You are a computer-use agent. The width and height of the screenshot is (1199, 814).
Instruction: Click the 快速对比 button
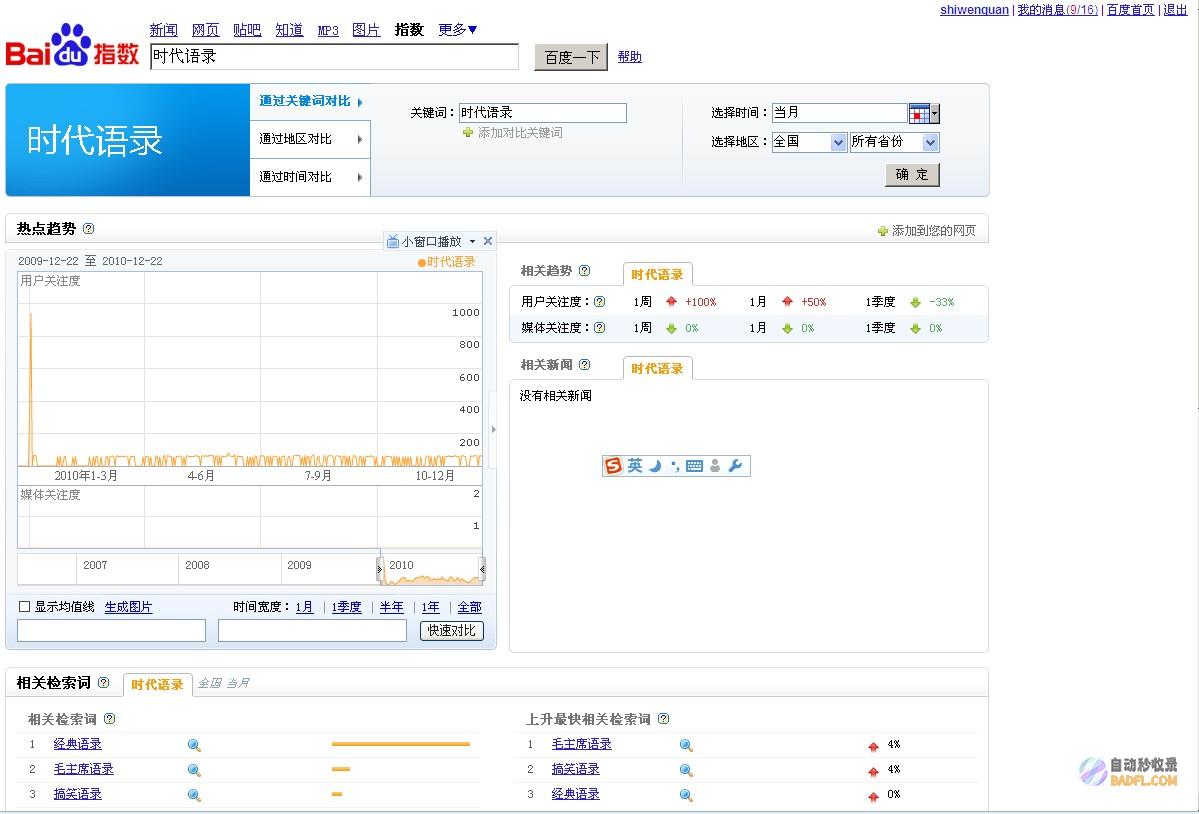click(x=452, y=631)
